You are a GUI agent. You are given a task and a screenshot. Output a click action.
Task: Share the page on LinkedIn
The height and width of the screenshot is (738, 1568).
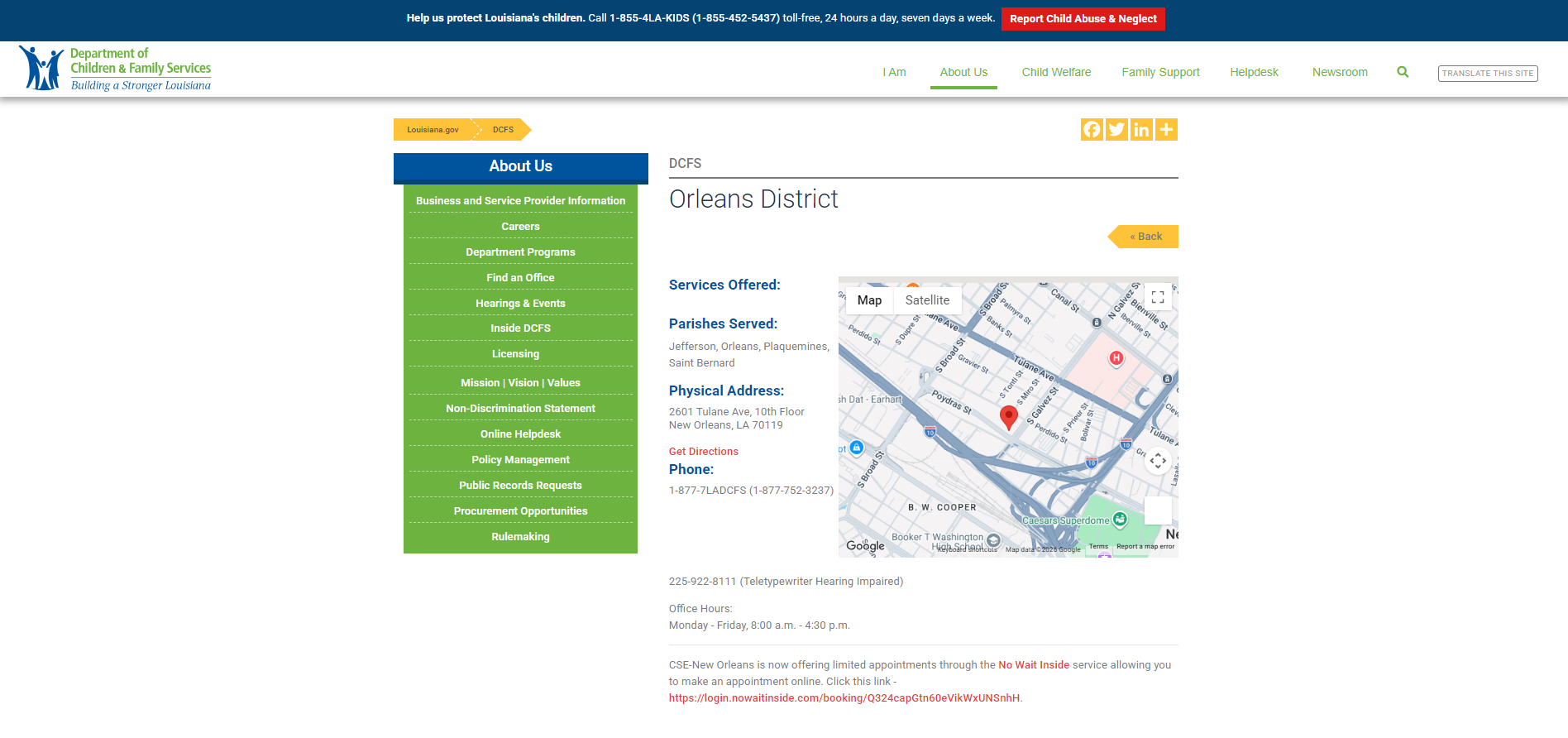point(1141,129)
